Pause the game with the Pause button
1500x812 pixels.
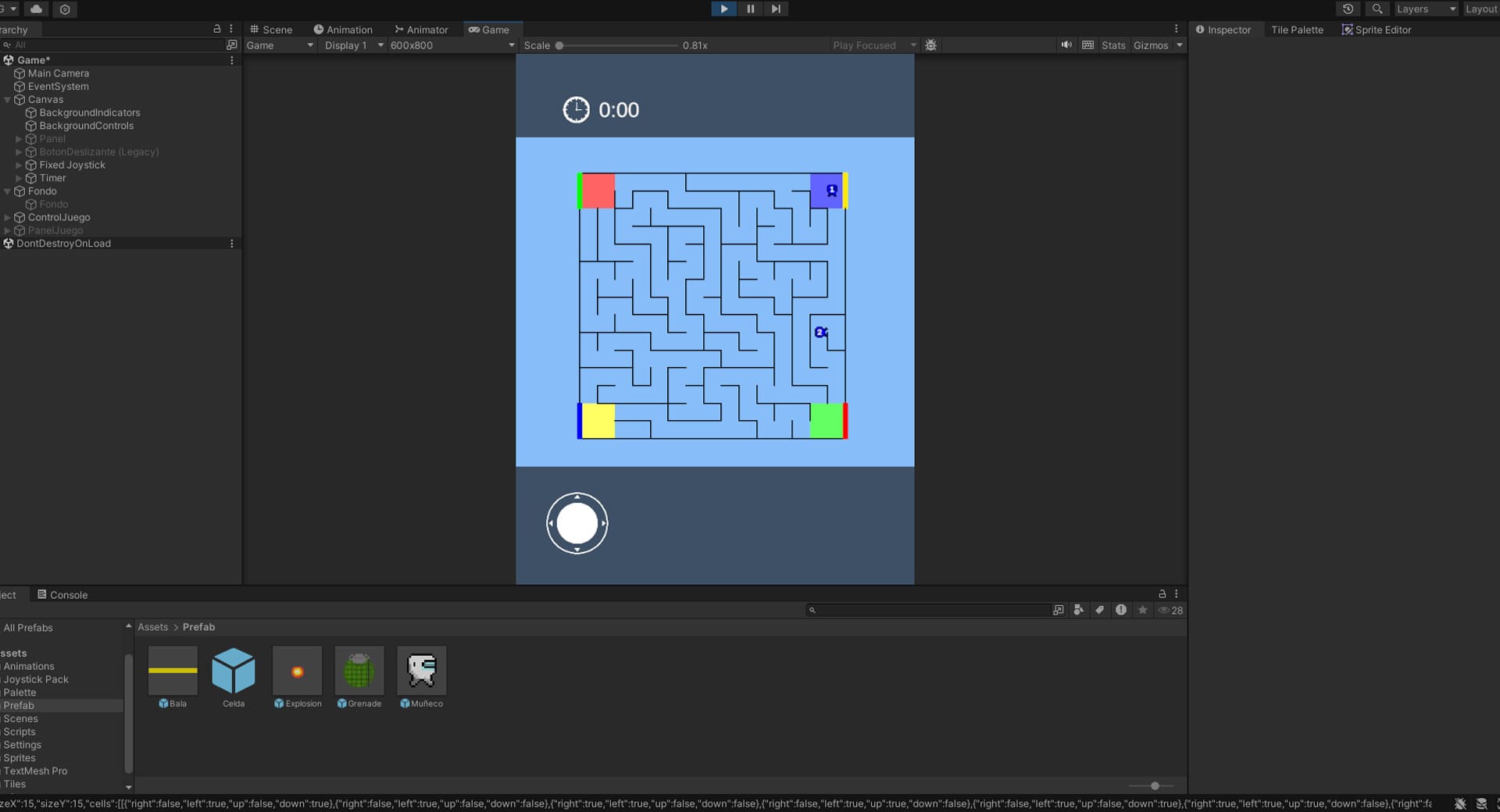pos(750,9)
